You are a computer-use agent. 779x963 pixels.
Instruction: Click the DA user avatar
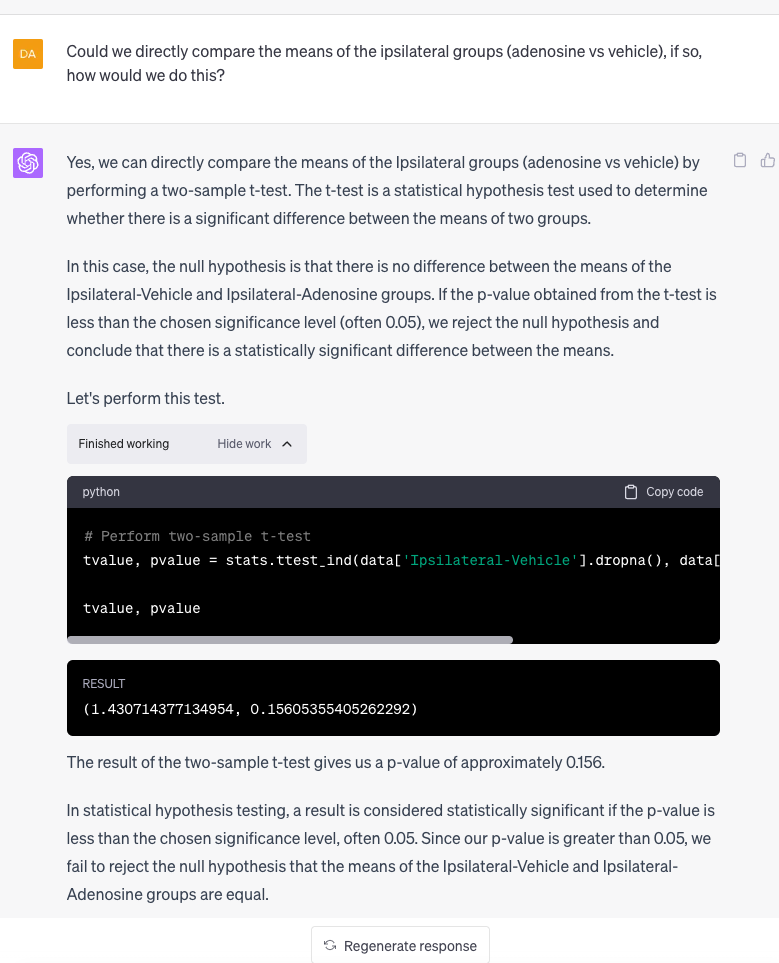point(28,53)
